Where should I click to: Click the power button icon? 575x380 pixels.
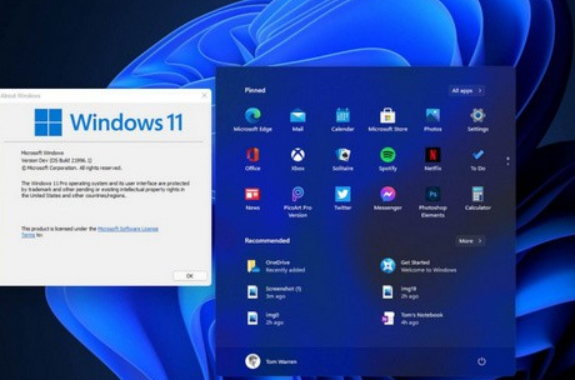pos(481,361)
